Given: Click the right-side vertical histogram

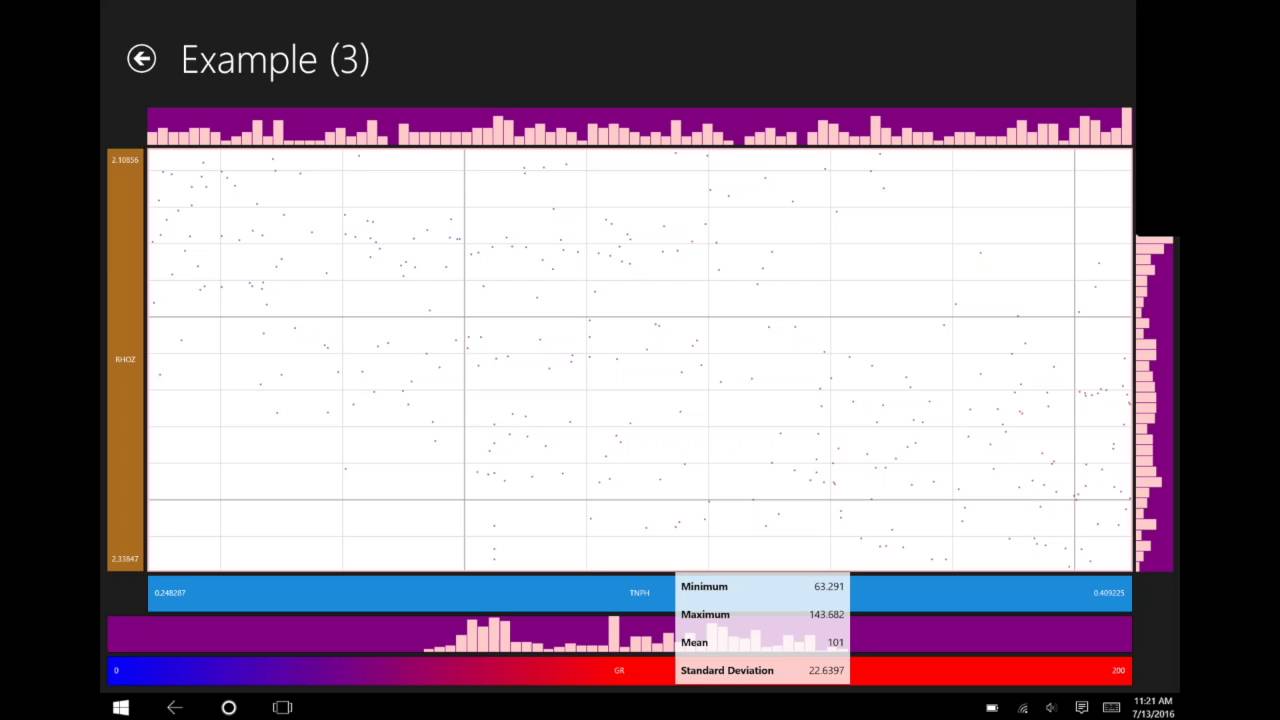Looking at the screenshot, I should pos(1154,405).
